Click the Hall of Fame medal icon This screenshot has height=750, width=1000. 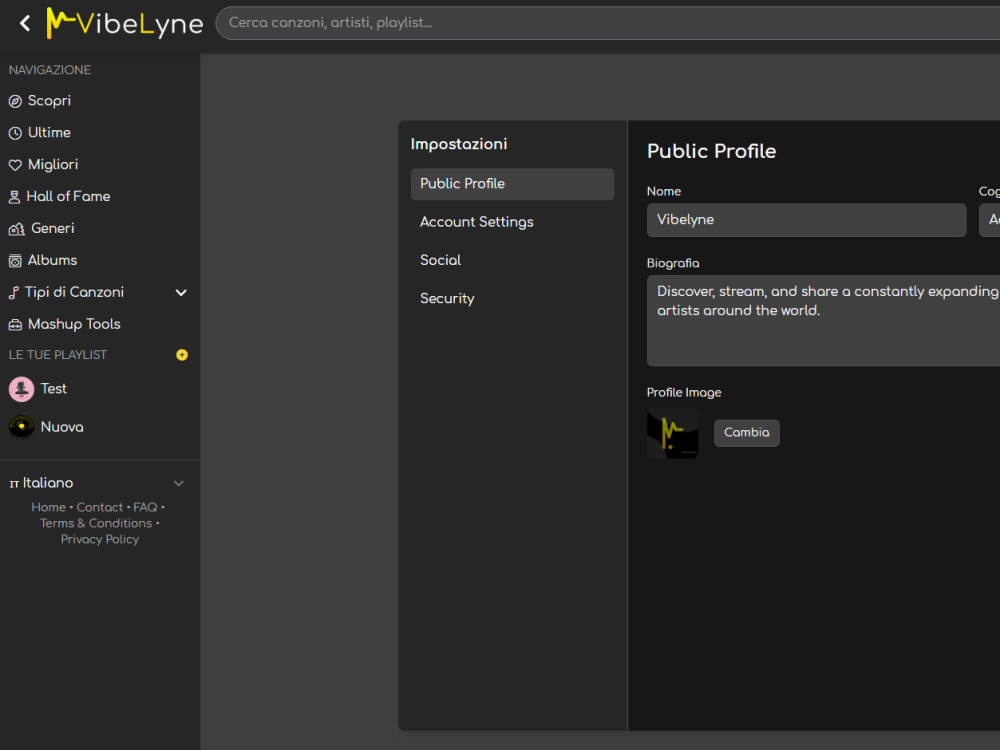(x=14, y=197)
